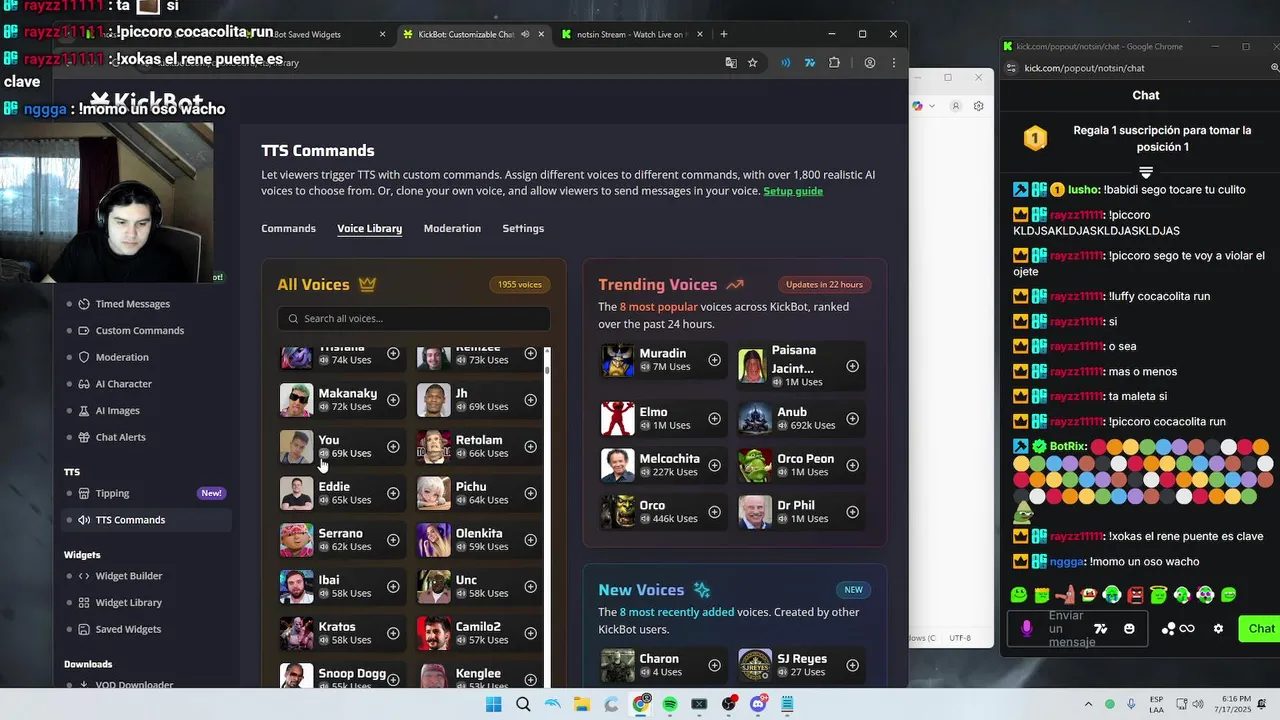Open AI Character in sidebar
This screenshot has width=1280, height=720.
(124, 384)
